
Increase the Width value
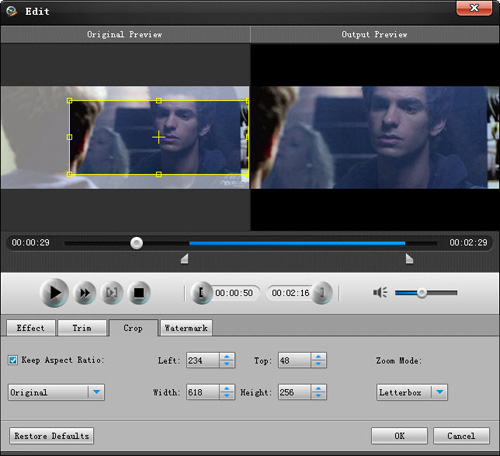[x=227, y=388]
